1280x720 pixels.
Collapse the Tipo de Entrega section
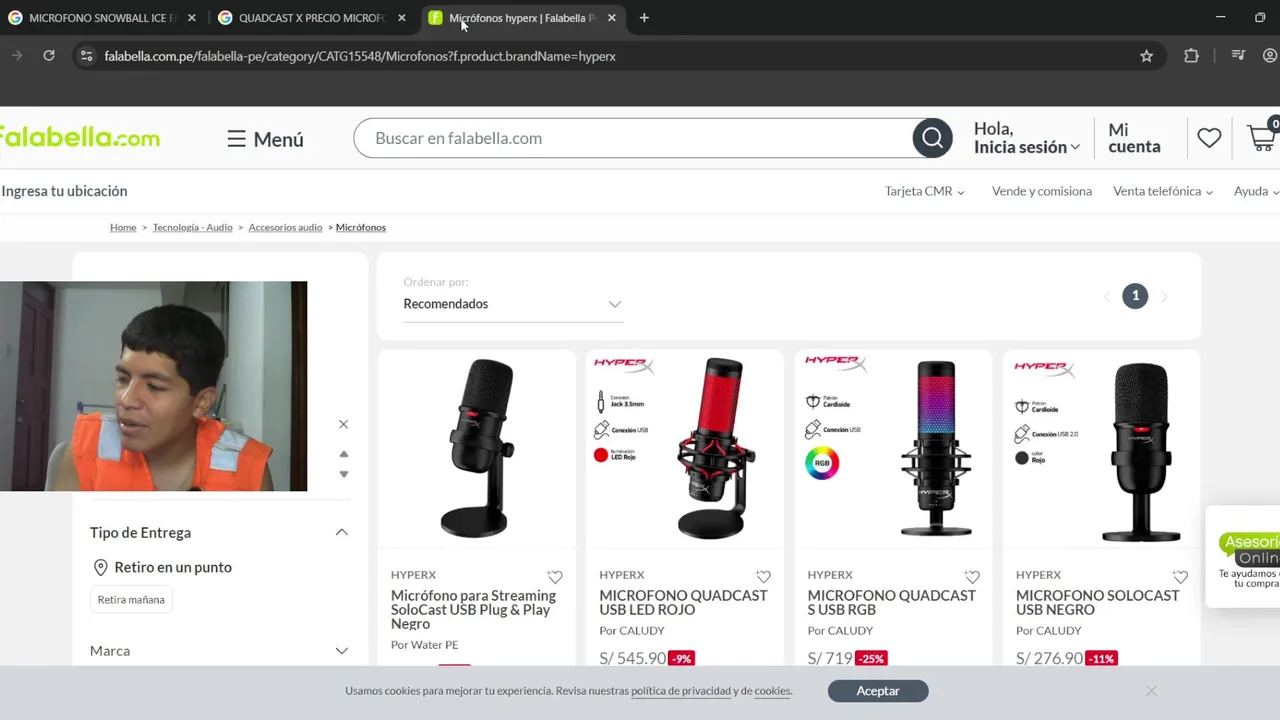[341, 533]
